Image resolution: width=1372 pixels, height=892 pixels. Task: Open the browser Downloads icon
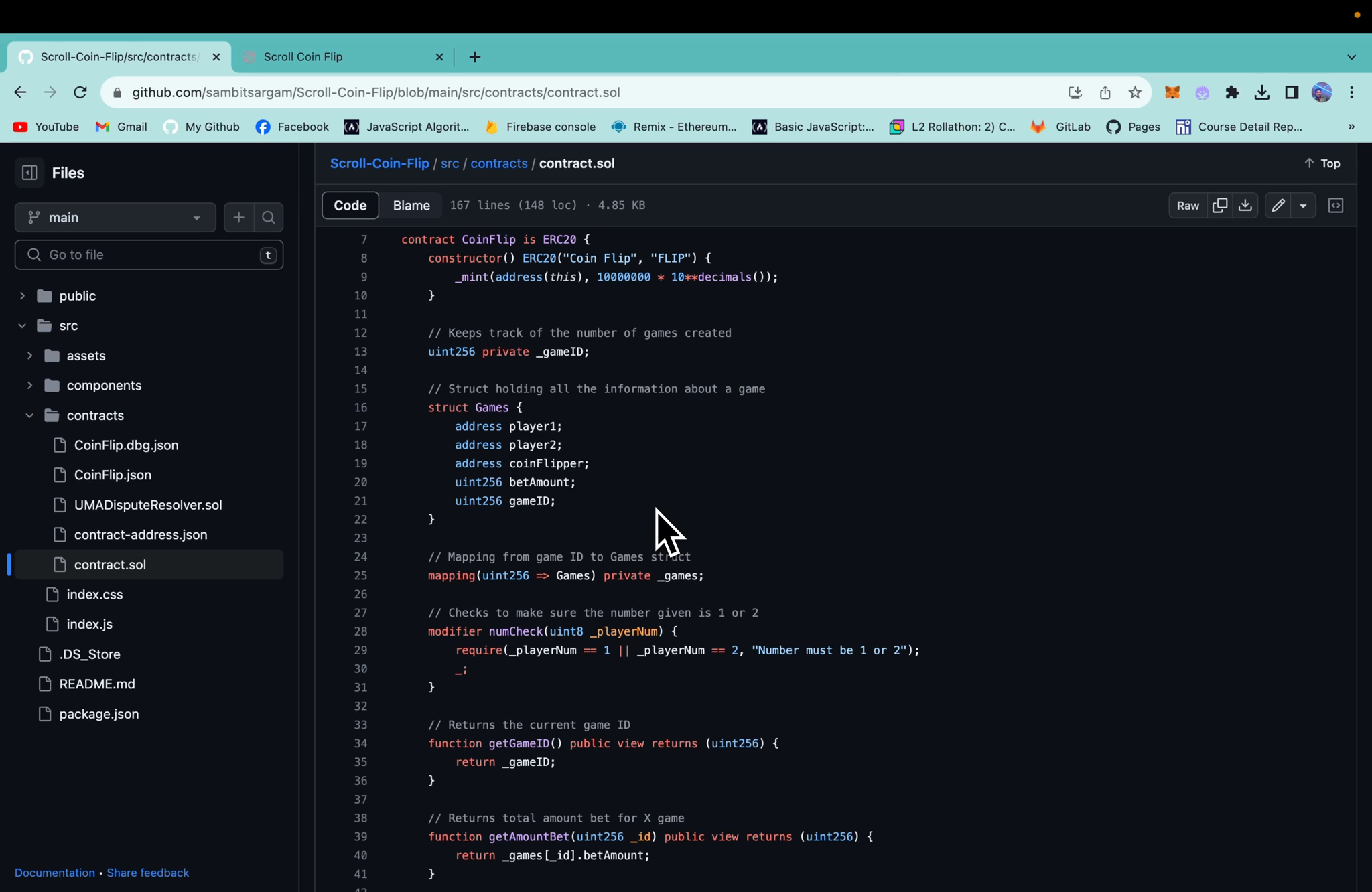coord(1262,92)
